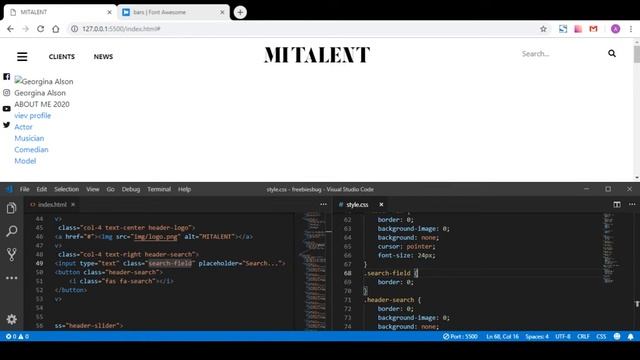This screenshot has width=640, height=360.
Task: Open the Gmail extension icon
Action: [593, 29]
